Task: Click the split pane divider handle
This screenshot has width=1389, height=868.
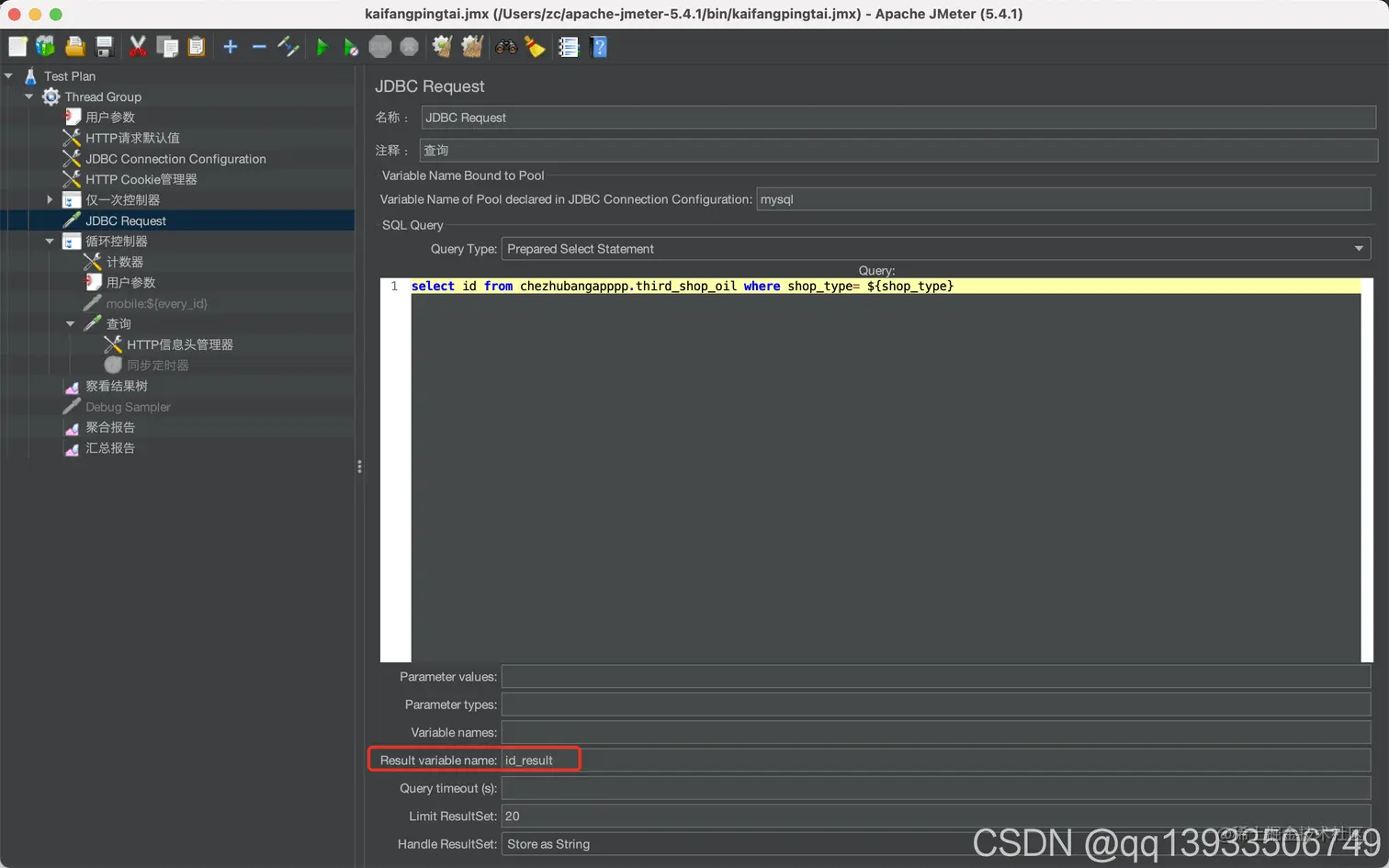Action: click(359, 467)
